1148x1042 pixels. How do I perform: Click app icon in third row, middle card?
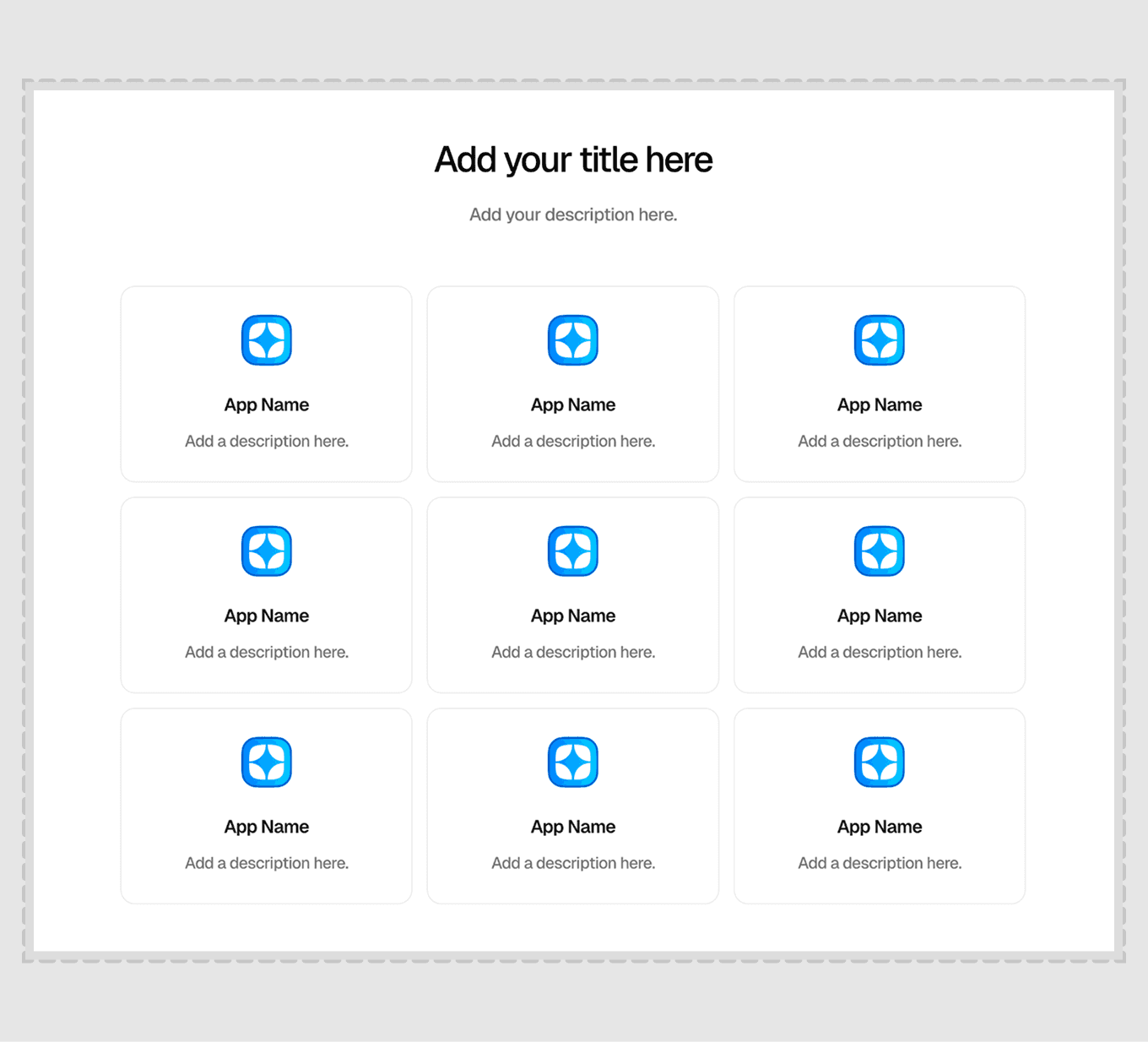(x=573, y=763)
